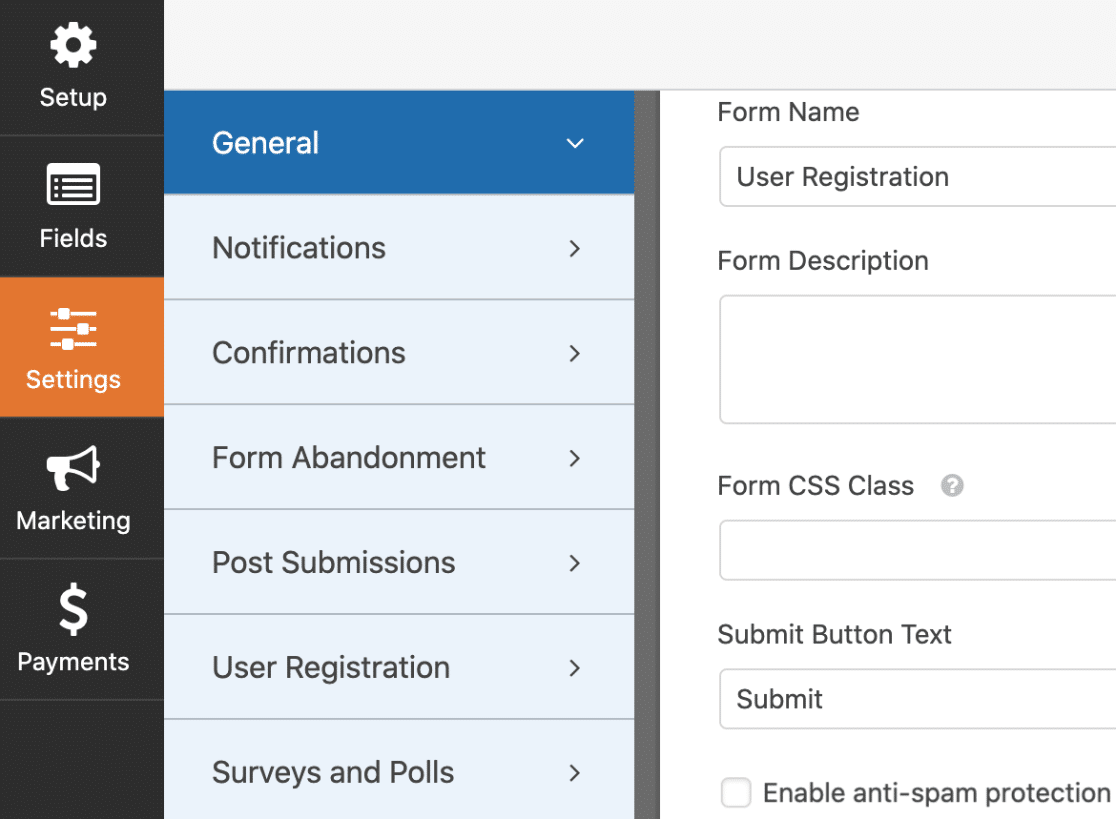Enable anti-spam protection checkbox
Viewport: 1116px width, 819px height.
pos(736,792)
